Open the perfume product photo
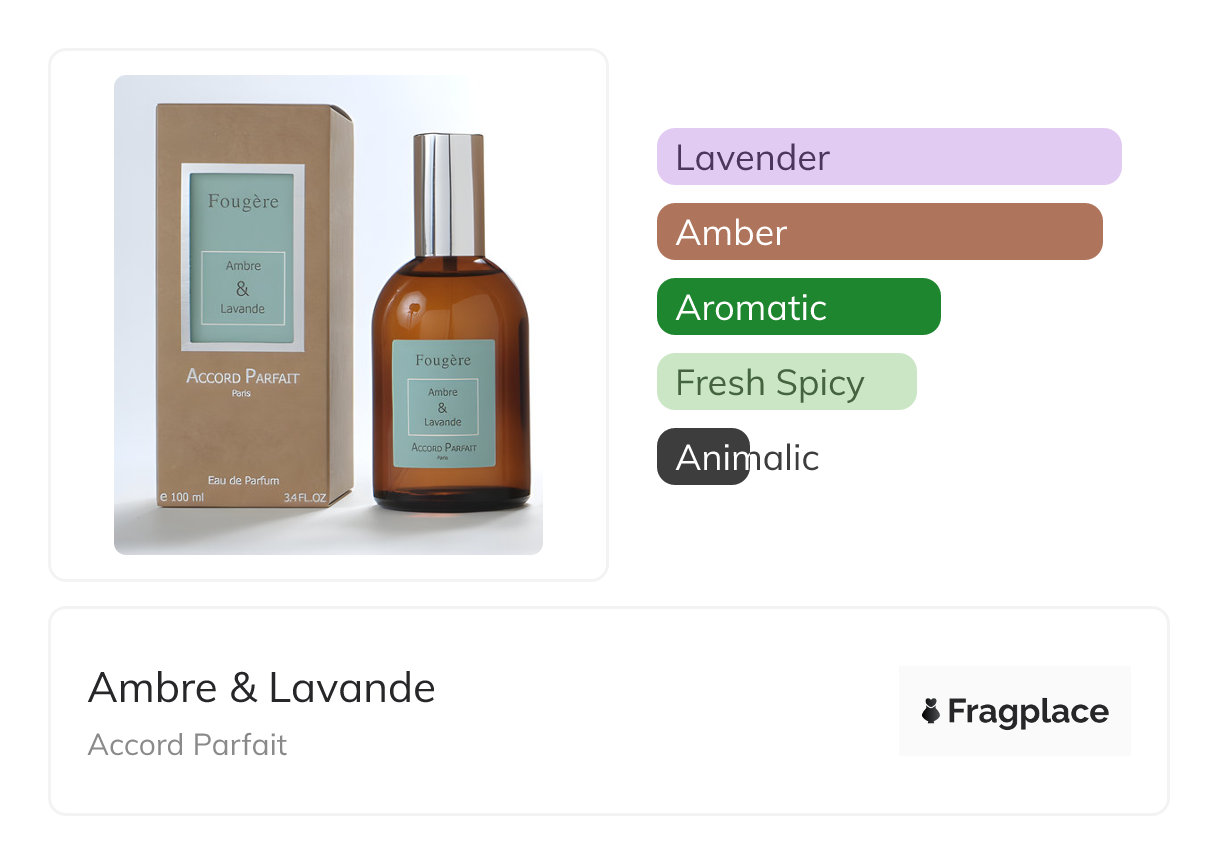The height and width of the screenshot is (864, 1218). pos(328,315)
